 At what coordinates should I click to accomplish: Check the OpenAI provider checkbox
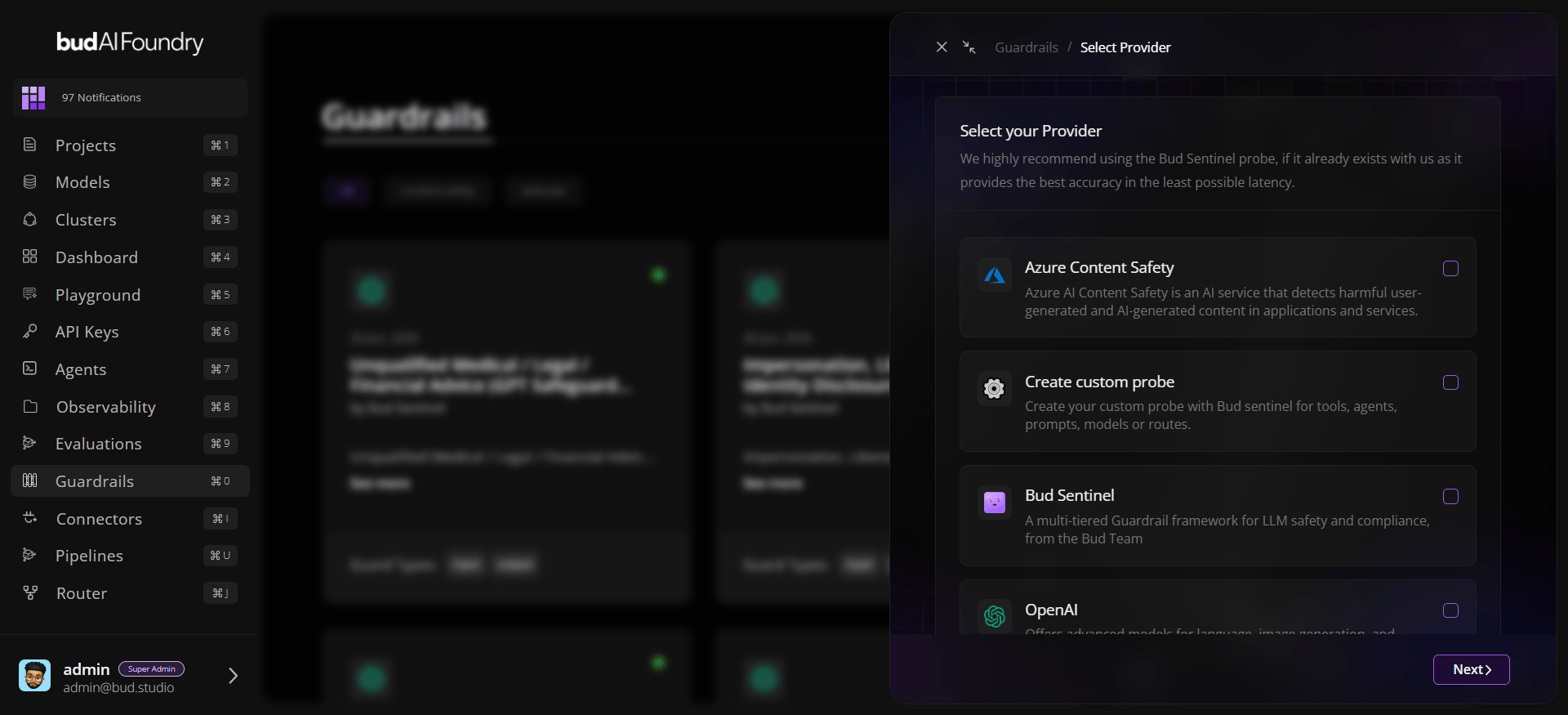pos(1450,610)
